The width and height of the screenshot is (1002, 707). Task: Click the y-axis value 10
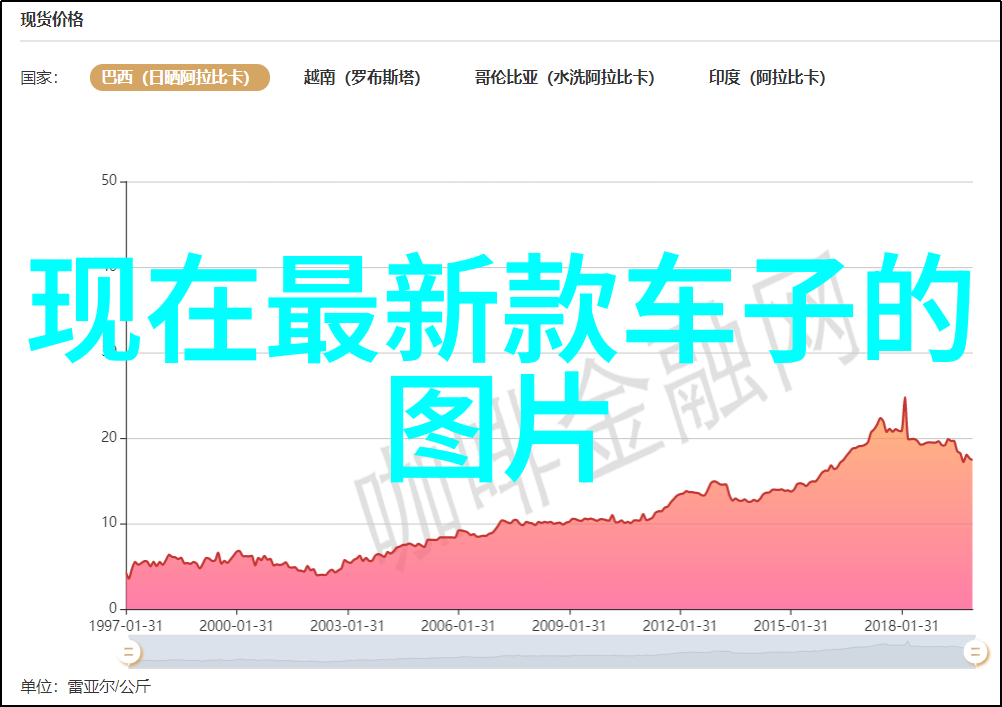click(109, 523)
